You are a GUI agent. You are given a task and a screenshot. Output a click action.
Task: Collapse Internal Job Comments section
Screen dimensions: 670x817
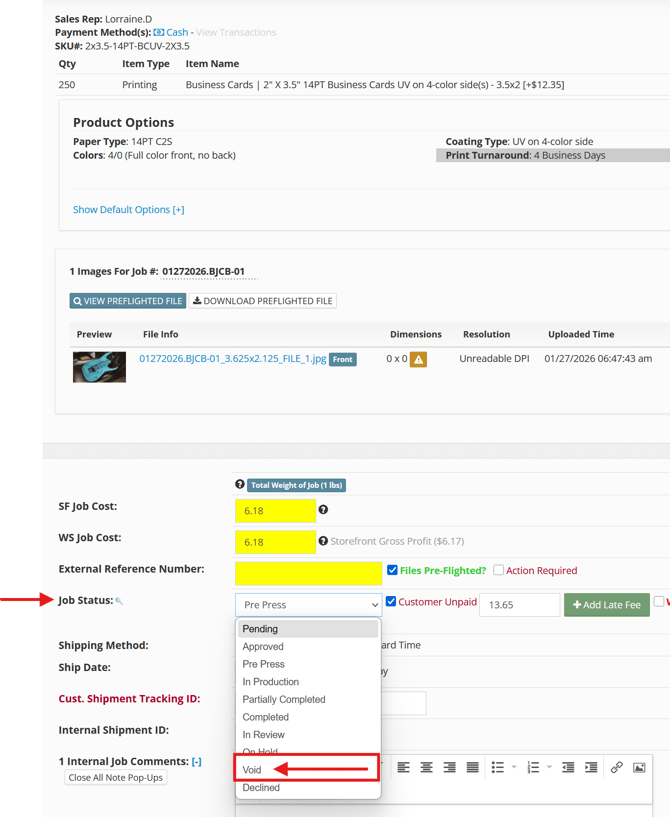click(196, 762)
